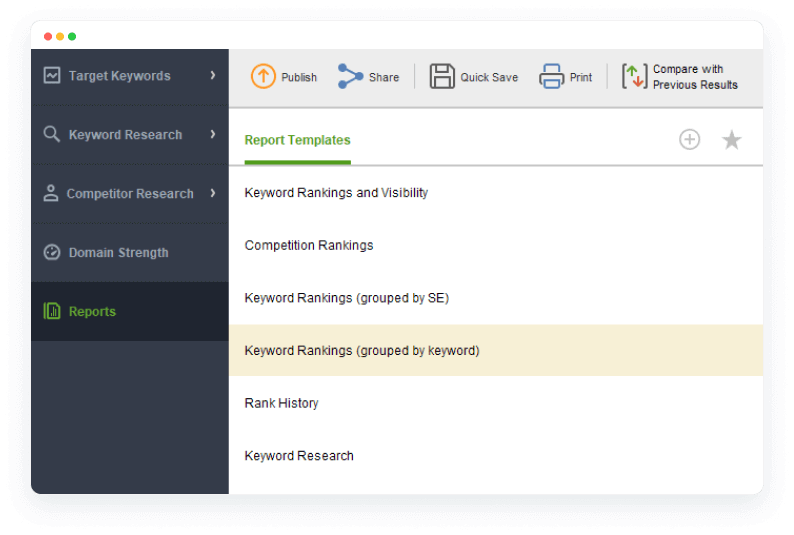
Task: Switch to the Report Templates tab
Action: point(297,140)
